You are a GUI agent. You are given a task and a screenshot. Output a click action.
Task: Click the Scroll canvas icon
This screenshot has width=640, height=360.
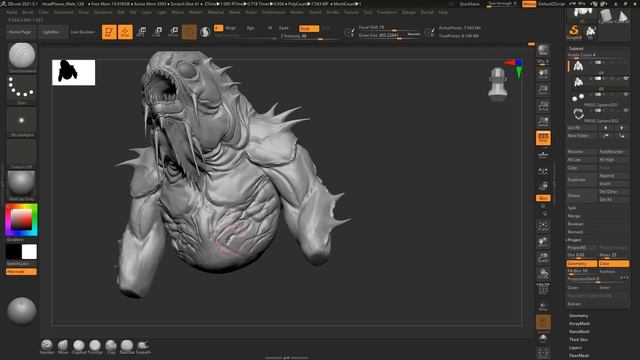[x=543, y=74]
